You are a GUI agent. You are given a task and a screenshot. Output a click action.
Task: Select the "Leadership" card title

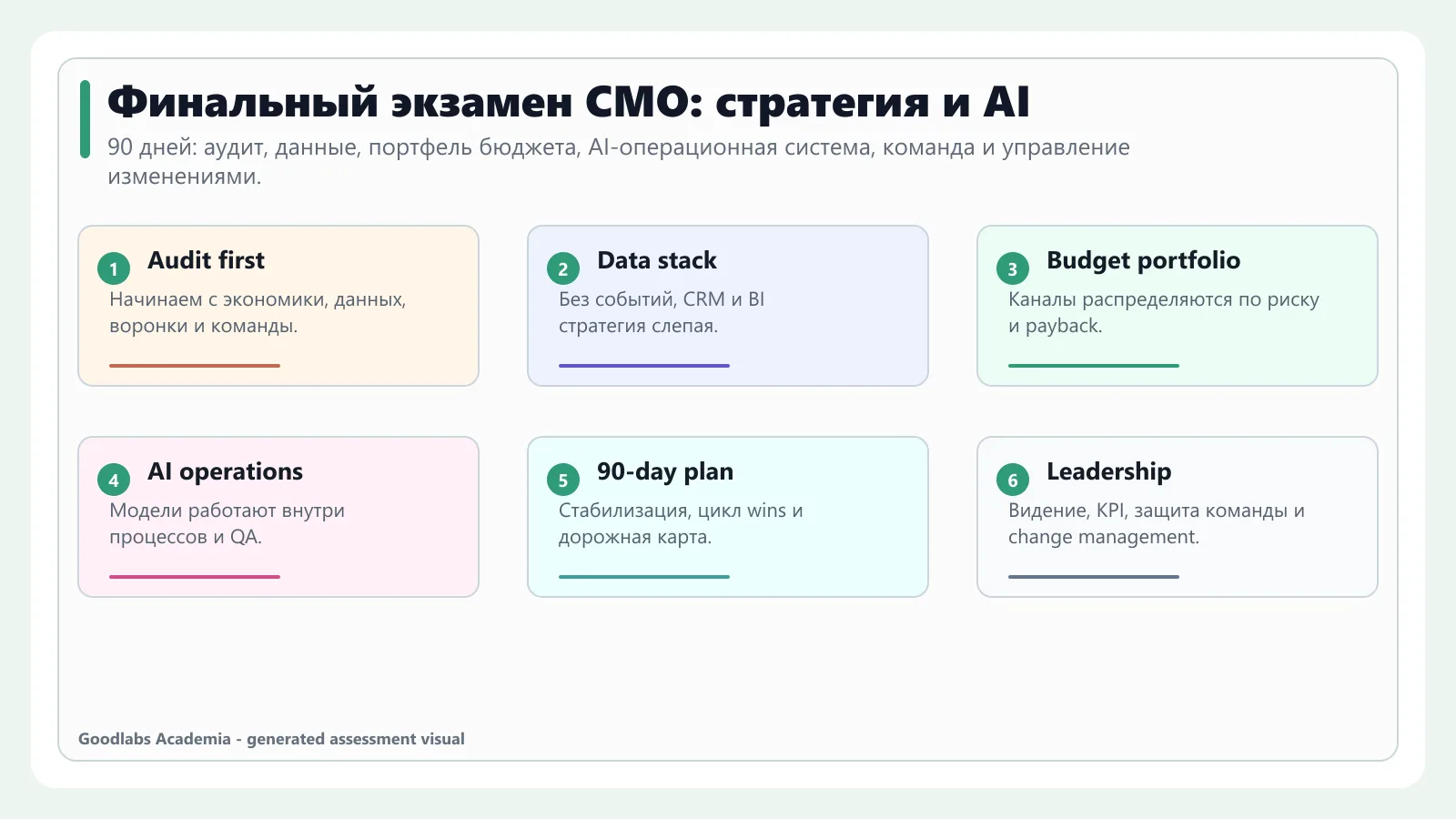point(1108,471)
